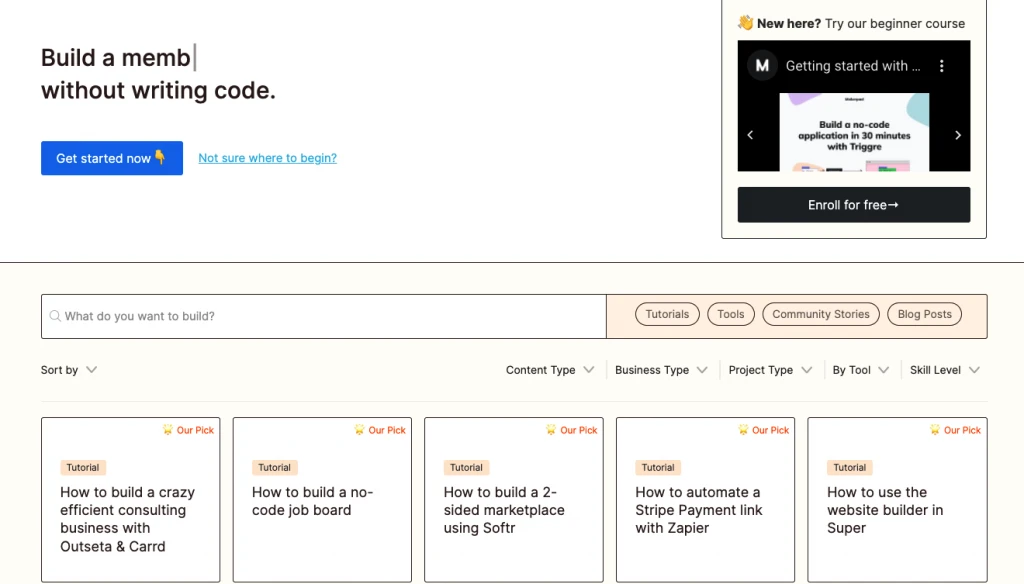
Task: Click Our Pick badge on consulting business card
Action: (188, 430)
